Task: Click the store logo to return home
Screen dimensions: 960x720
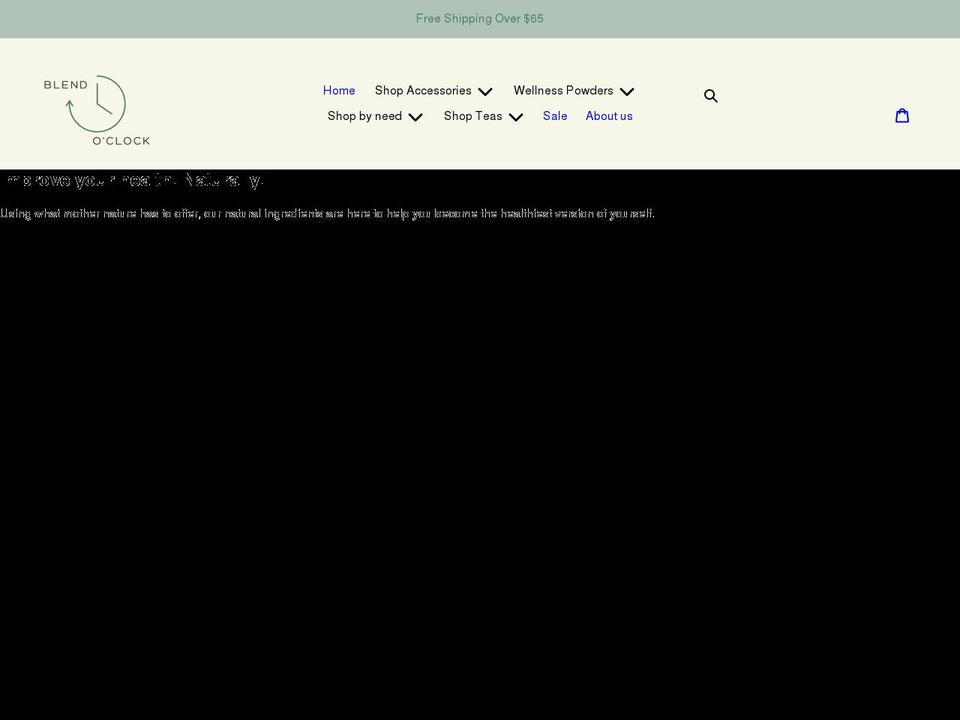Action: coord(96,108)
